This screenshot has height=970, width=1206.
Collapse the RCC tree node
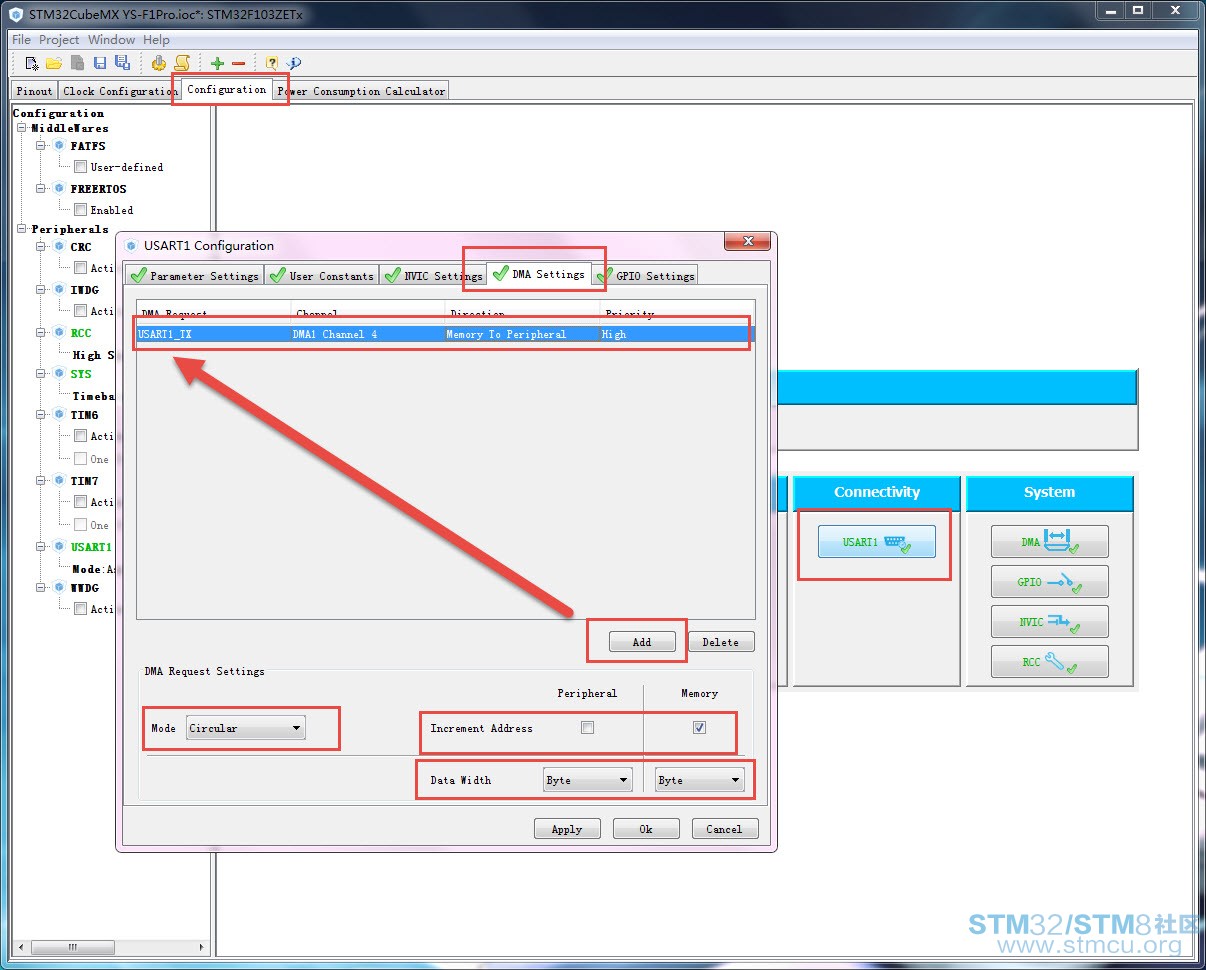[42, 333]
